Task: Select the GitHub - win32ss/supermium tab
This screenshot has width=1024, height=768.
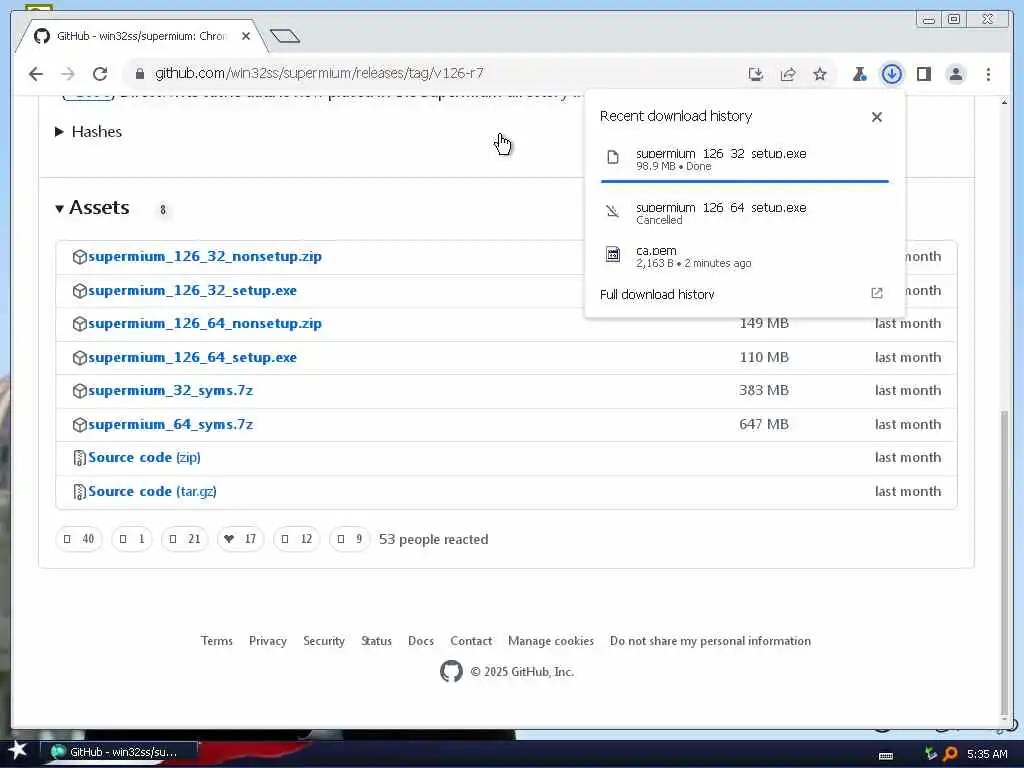Action: tap(140, 36)
